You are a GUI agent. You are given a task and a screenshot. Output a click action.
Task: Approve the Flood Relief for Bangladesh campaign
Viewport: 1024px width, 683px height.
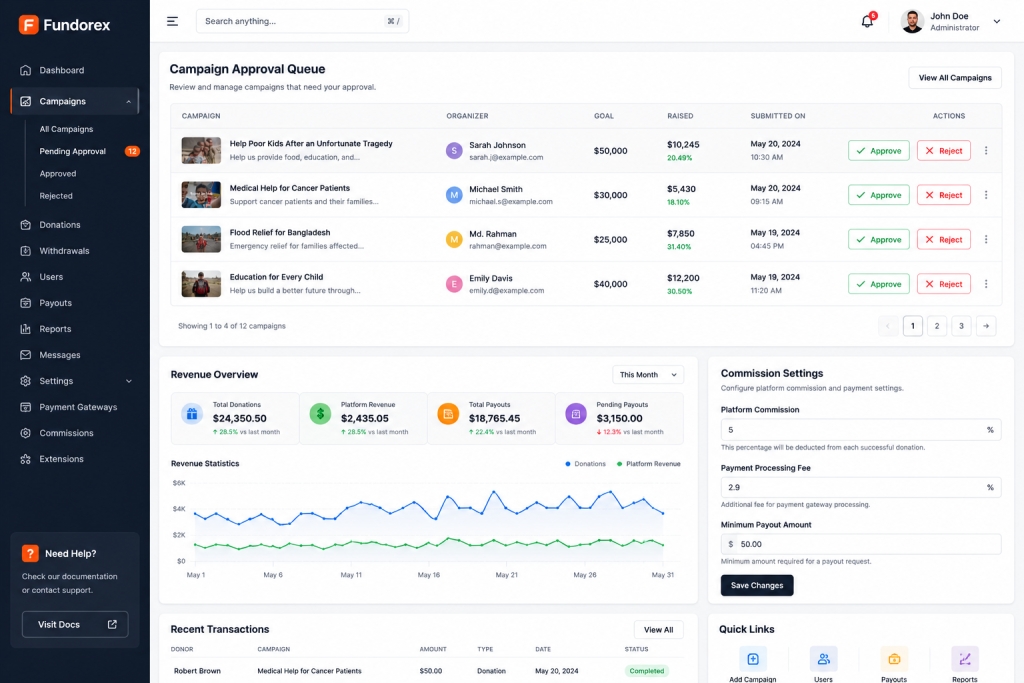point(878,240)
